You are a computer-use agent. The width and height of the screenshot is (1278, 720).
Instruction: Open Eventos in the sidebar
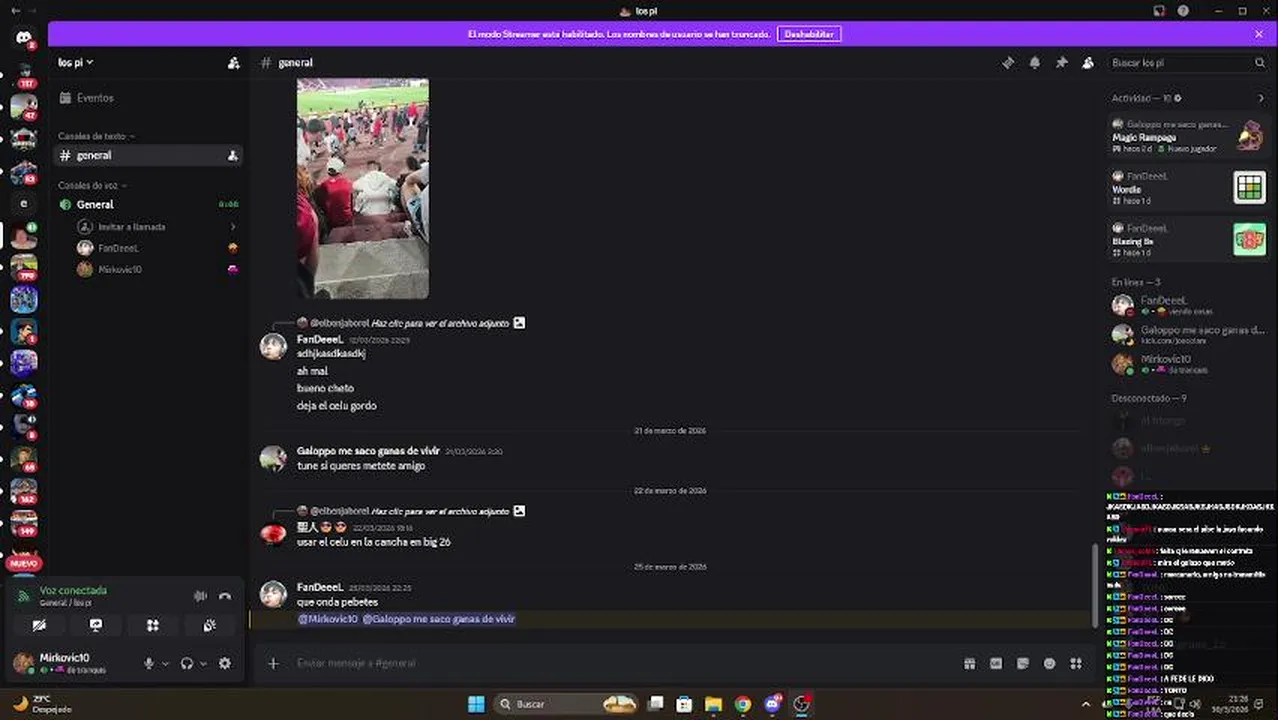point(148,98)
